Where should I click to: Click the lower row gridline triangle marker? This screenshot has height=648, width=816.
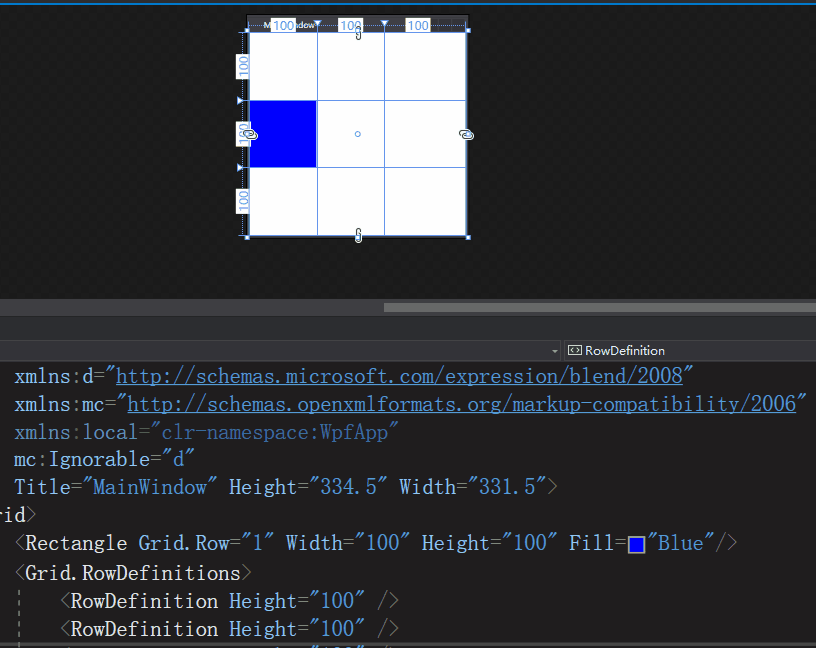(240, 168)
